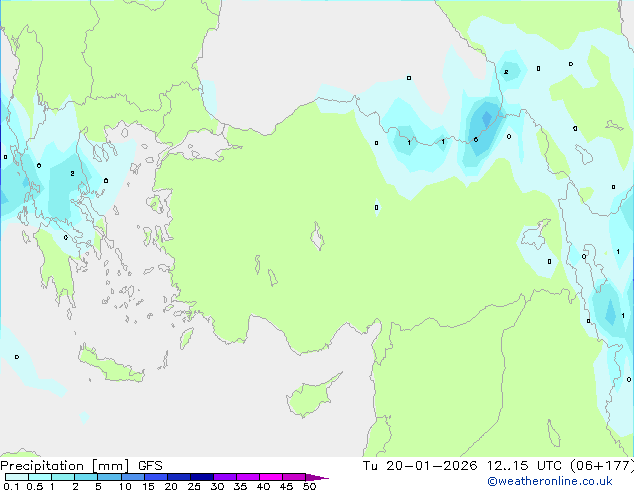
Task: Select the 2–5 mm legend swatch
Action: click(86, 477)
